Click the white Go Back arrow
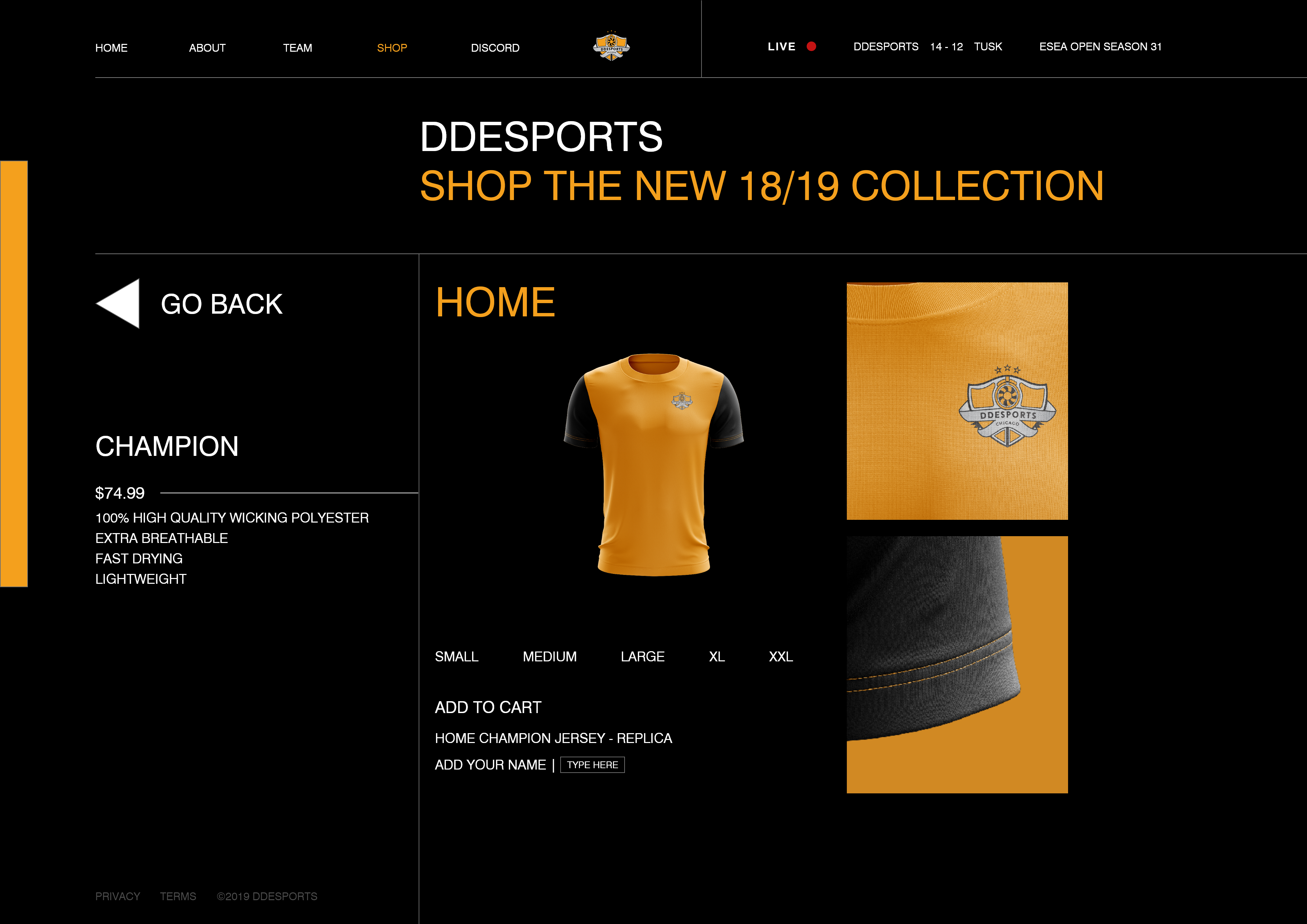This screenshot has width=1307, height=924. click(x=118, y=303)
